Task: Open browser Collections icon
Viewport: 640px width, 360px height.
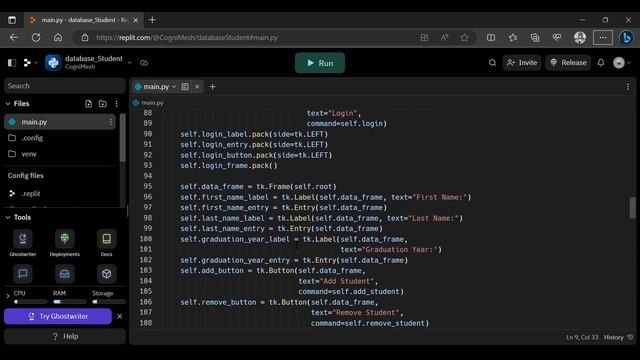Action: click(x=535, y=38)
